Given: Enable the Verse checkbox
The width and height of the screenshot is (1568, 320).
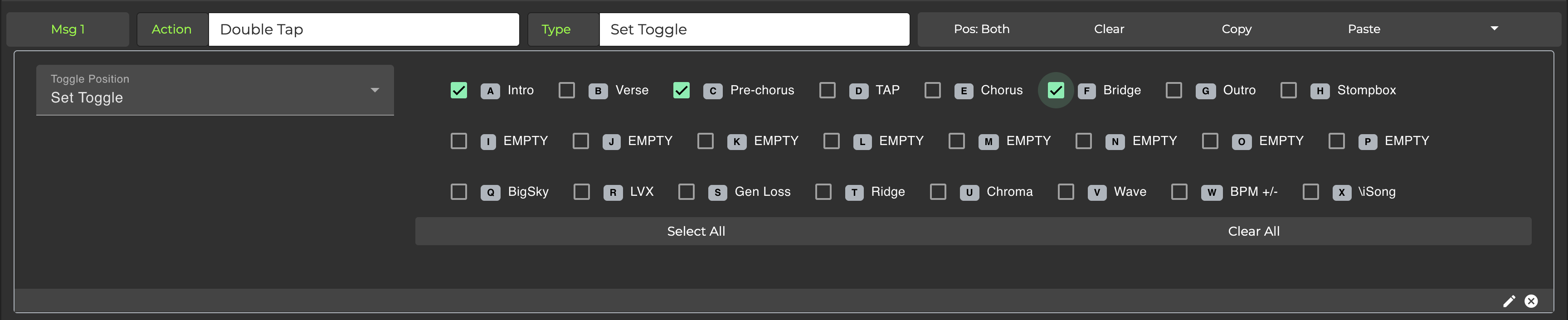Looking at the screenshot, I should (567, 91).
